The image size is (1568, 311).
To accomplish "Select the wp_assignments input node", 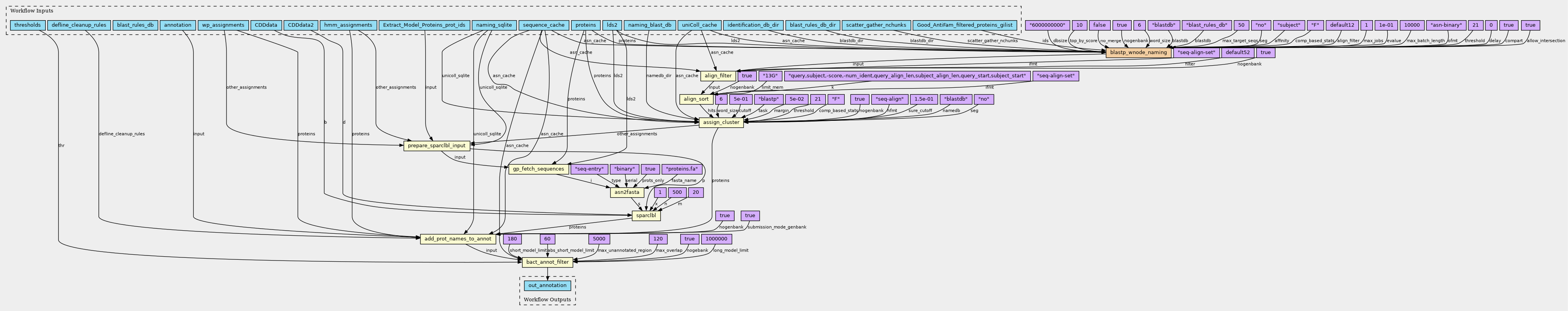I will pos(223,26).
